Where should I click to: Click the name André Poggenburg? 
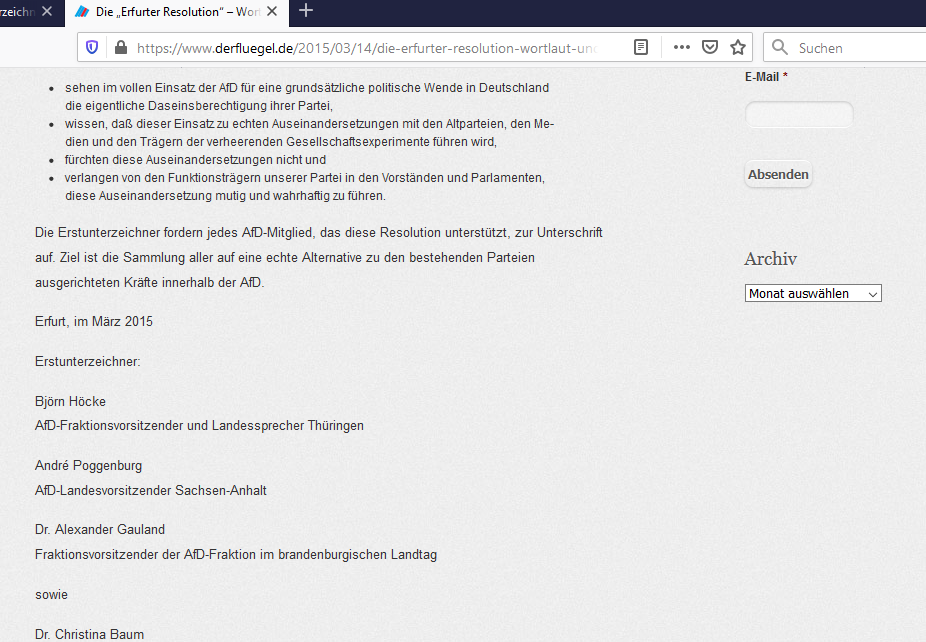pyautogui.click(x=89, y=465)
